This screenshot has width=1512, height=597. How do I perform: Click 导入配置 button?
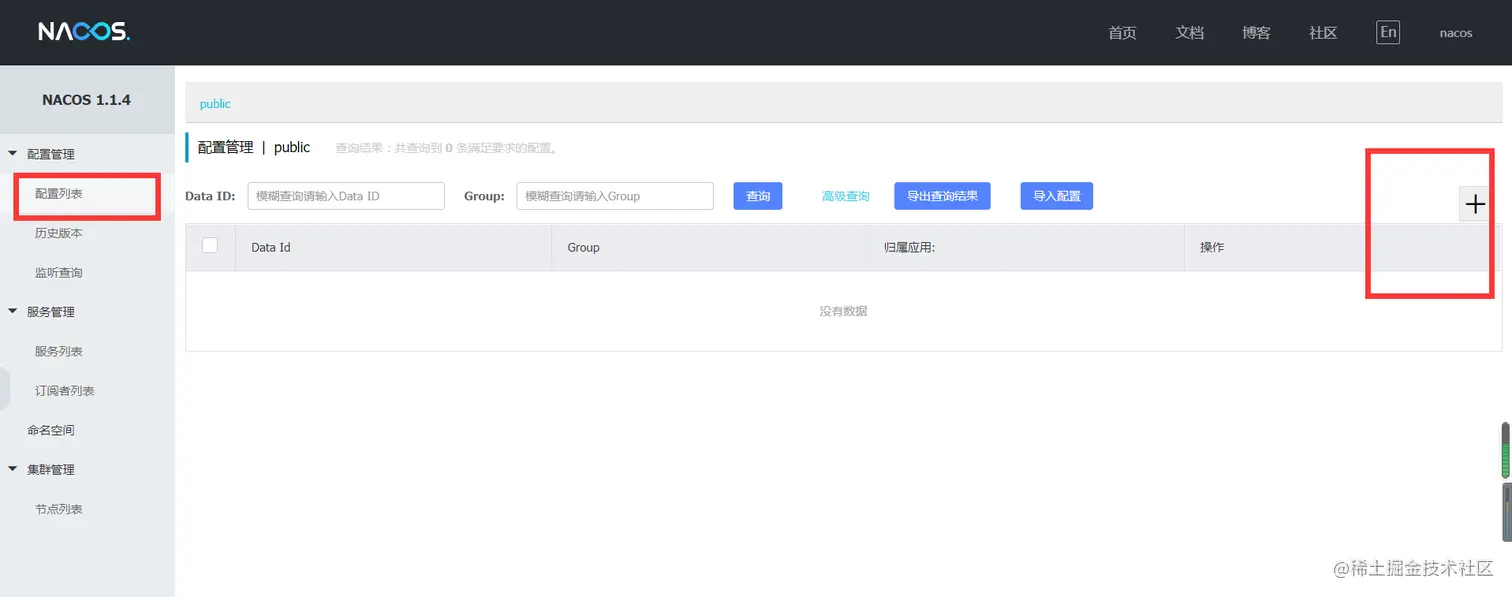(1057, 196)
